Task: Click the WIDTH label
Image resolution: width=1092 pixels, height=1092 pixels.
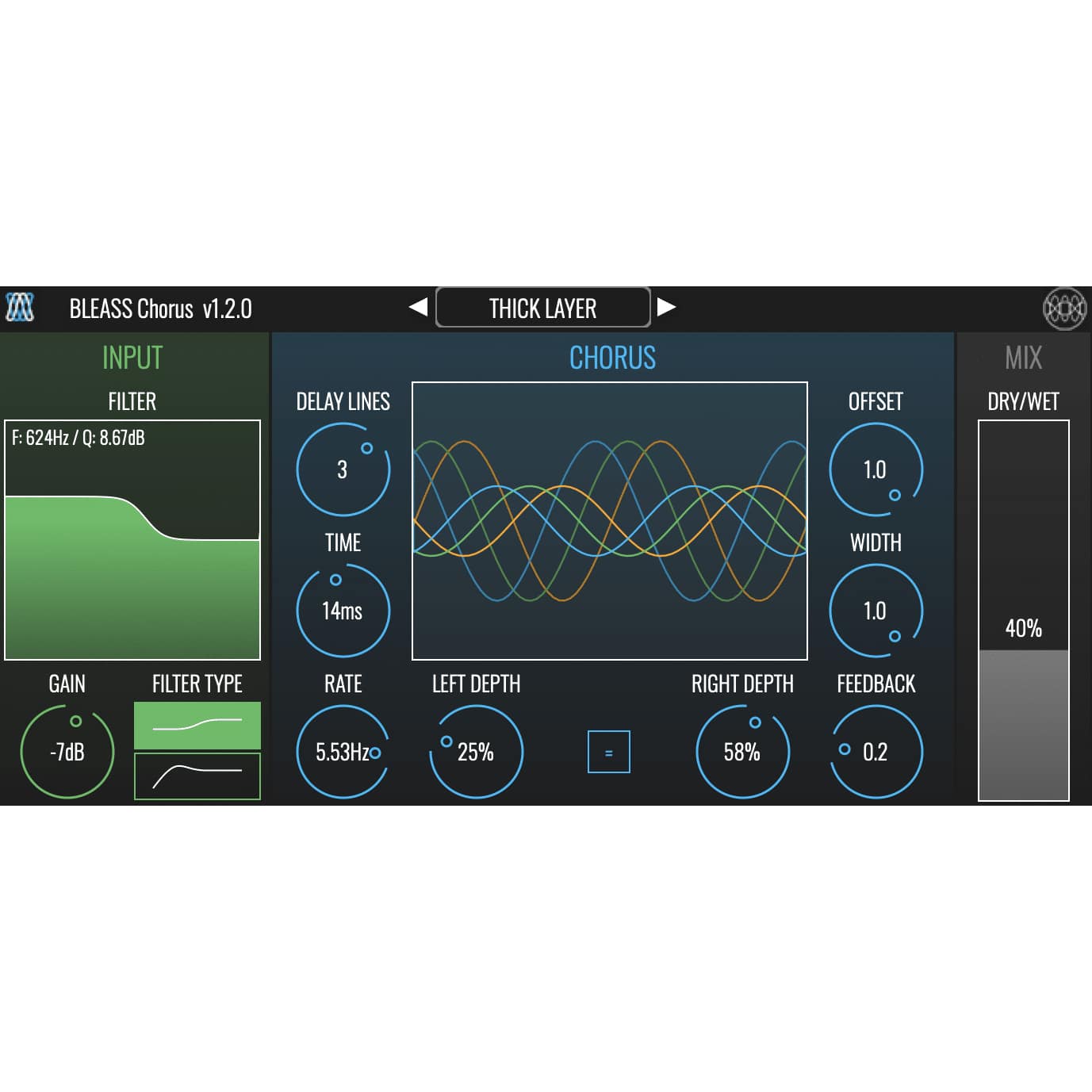Action: pyautogui.click(x=876, y=542)
